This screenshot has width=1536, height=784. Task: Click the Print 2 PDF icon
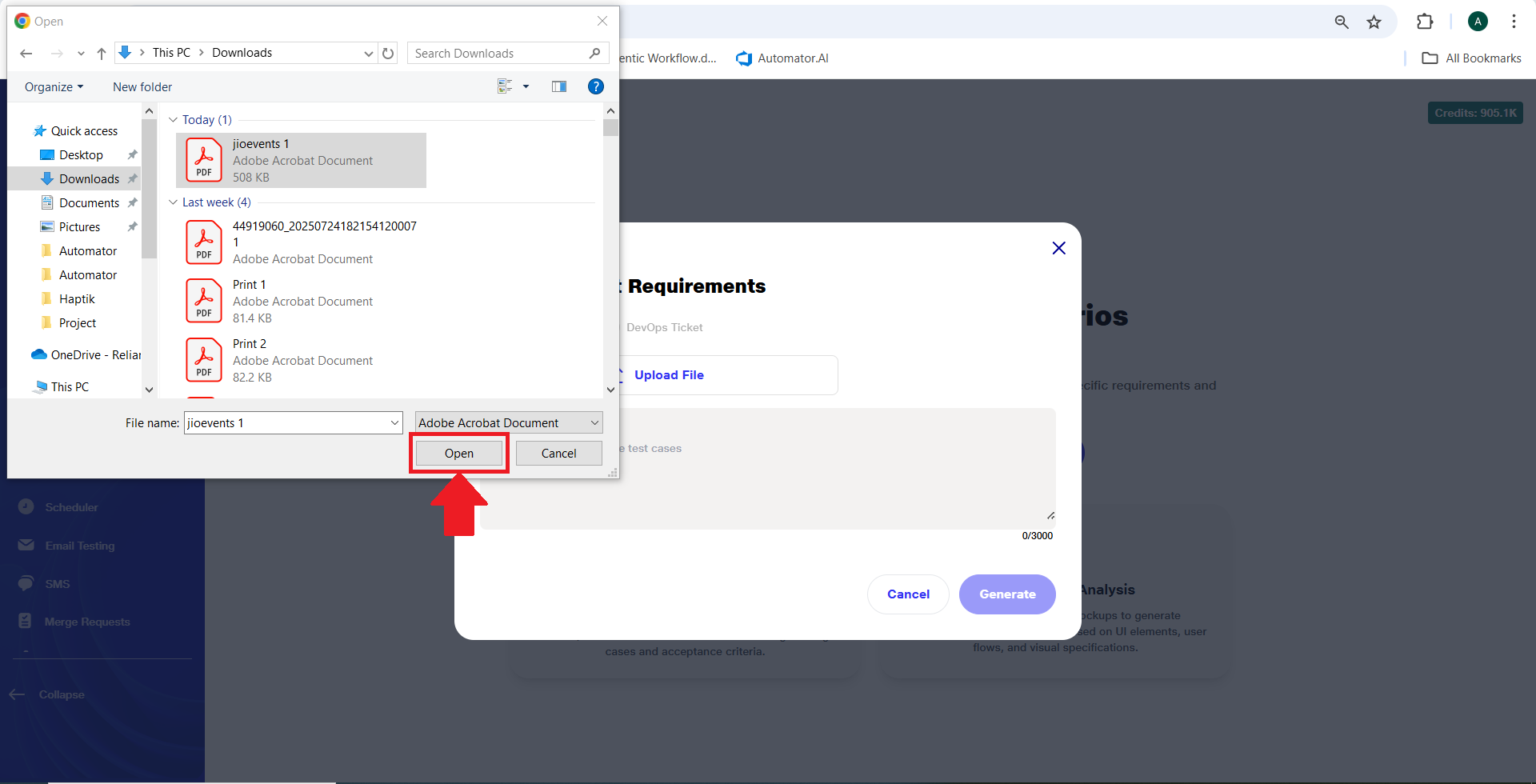[204, 360]
